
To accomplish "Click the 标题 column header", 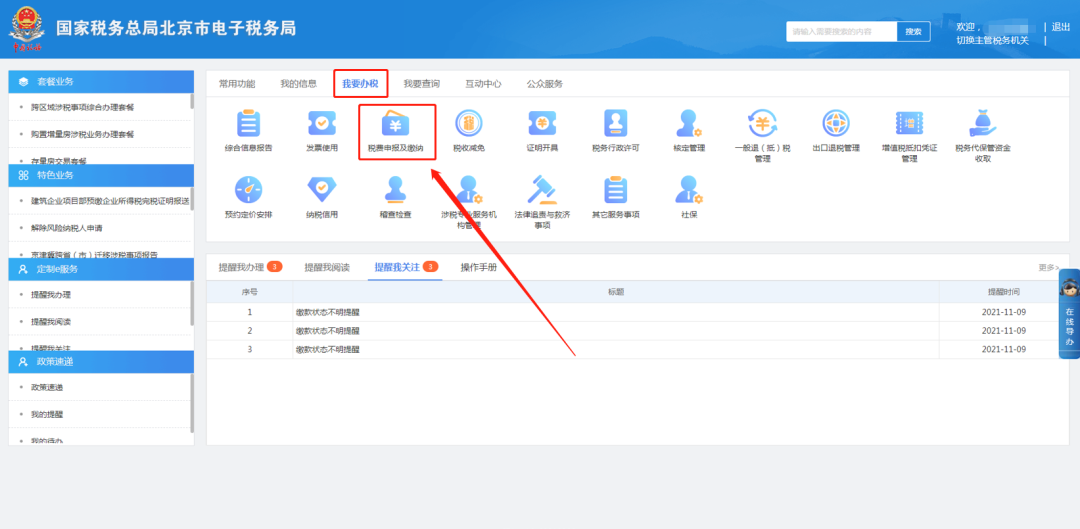I will (x=616, y=292).
